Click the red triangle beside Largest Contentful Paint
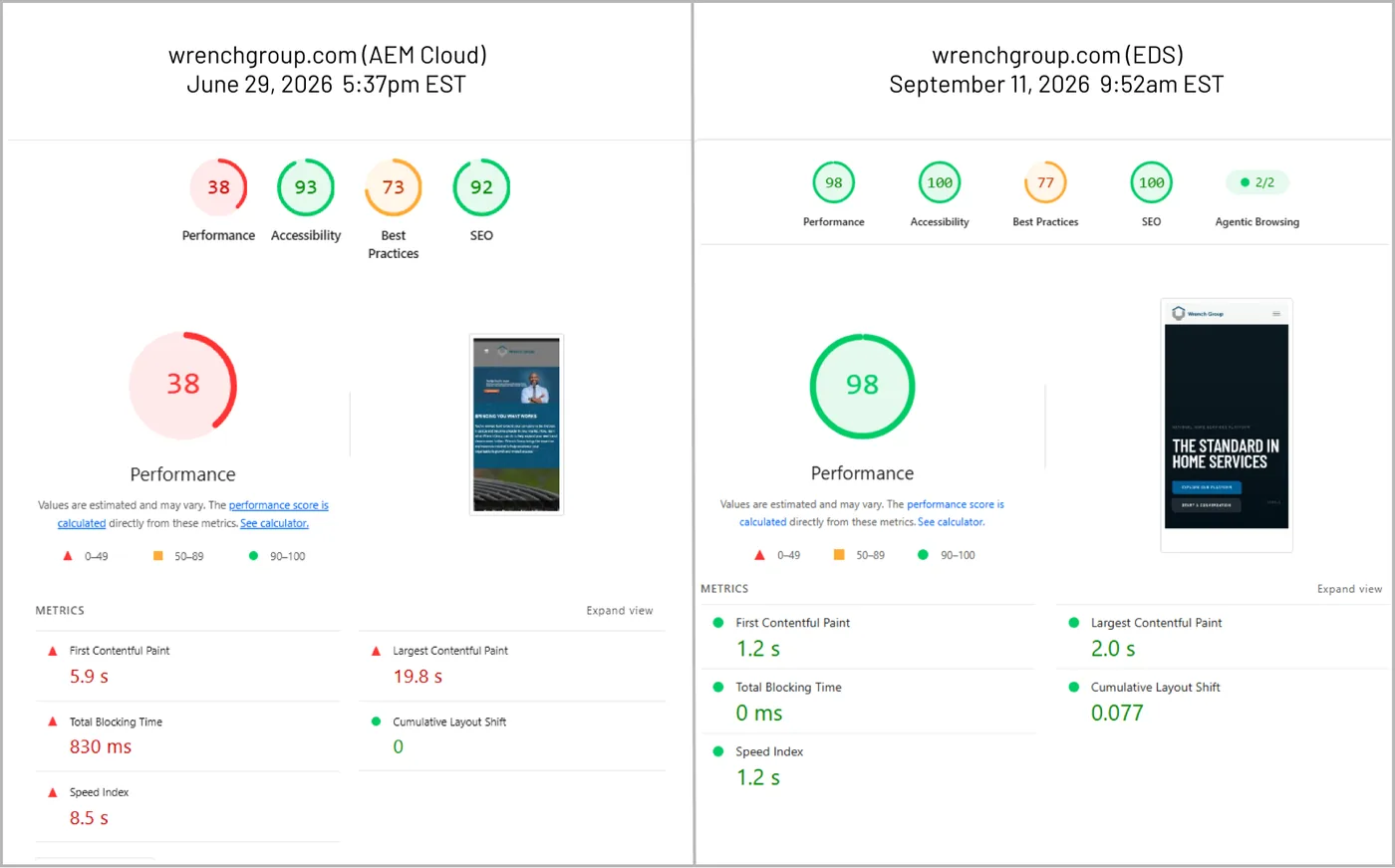The width and height of the screenshot is (1395, 868). (x=376, y=651)
